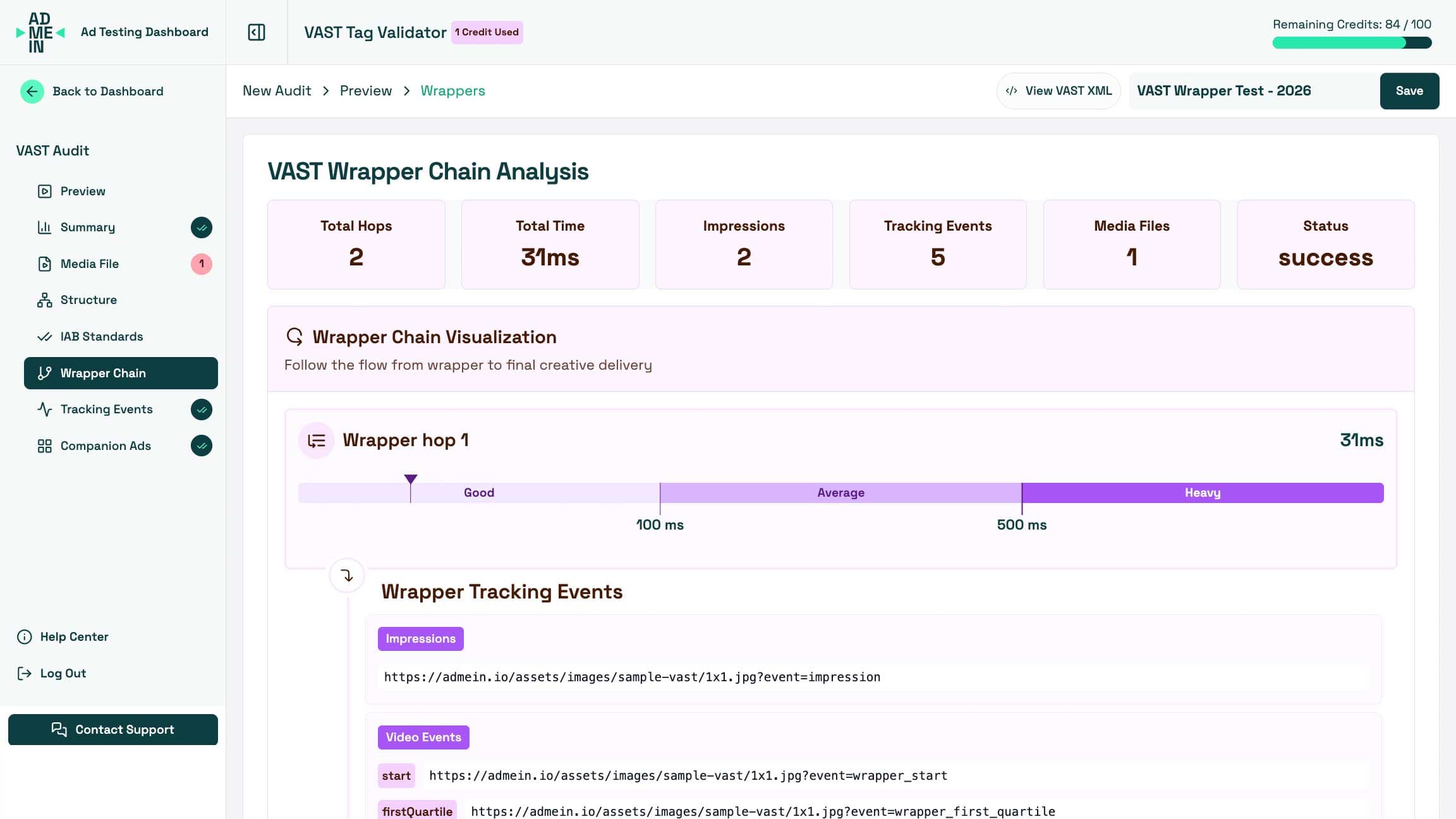
Task: Click the Wrapper Chain Visualization refresh icon
Action: [294, 336]
